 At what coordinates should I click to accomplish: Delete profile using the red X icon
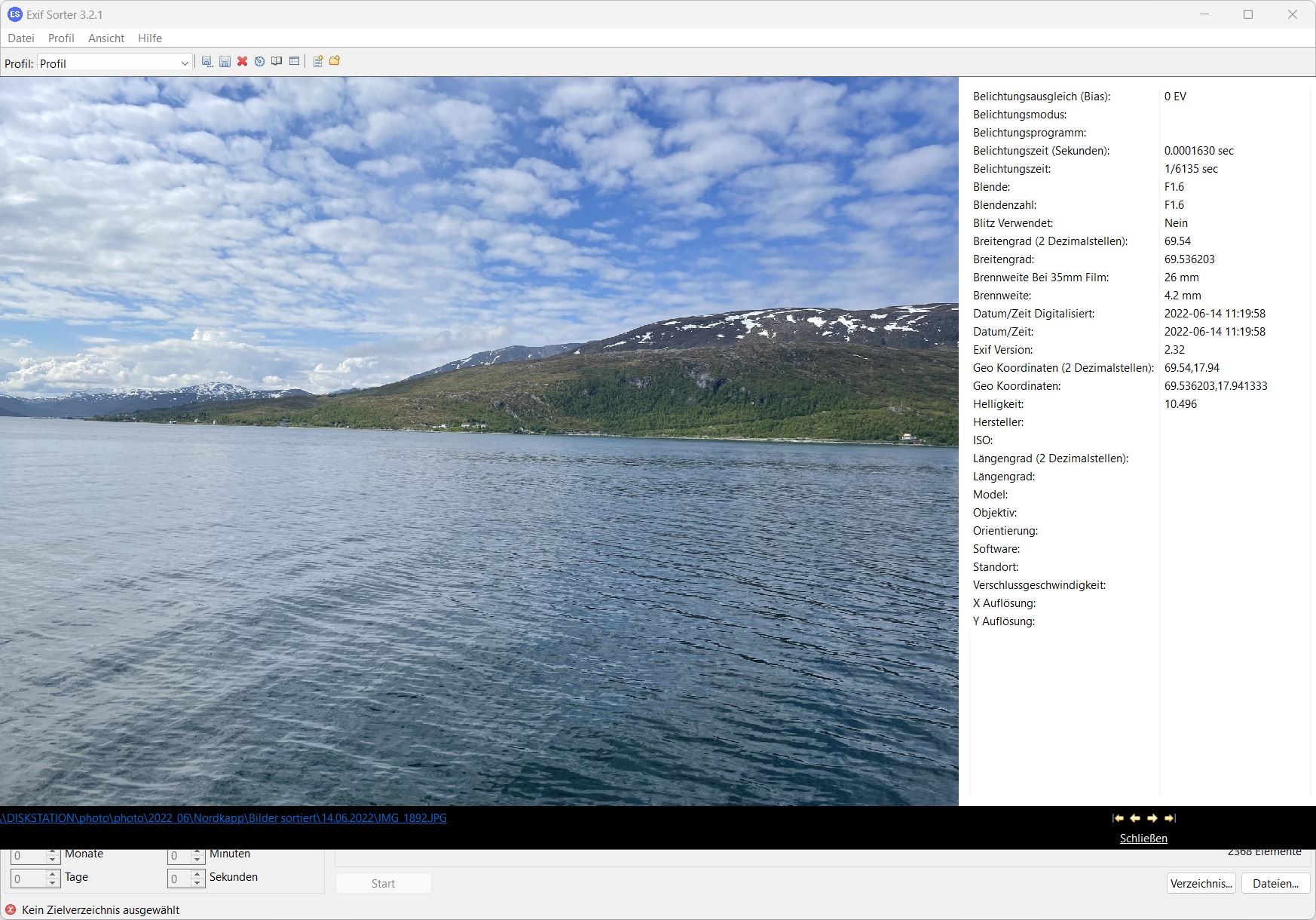click(x=242, y=62)
